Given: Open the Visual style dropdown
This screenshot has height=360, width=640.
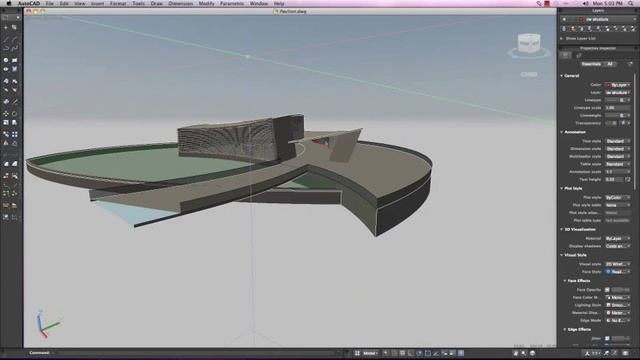Looking at the screenshot, I should click(618, 264).
